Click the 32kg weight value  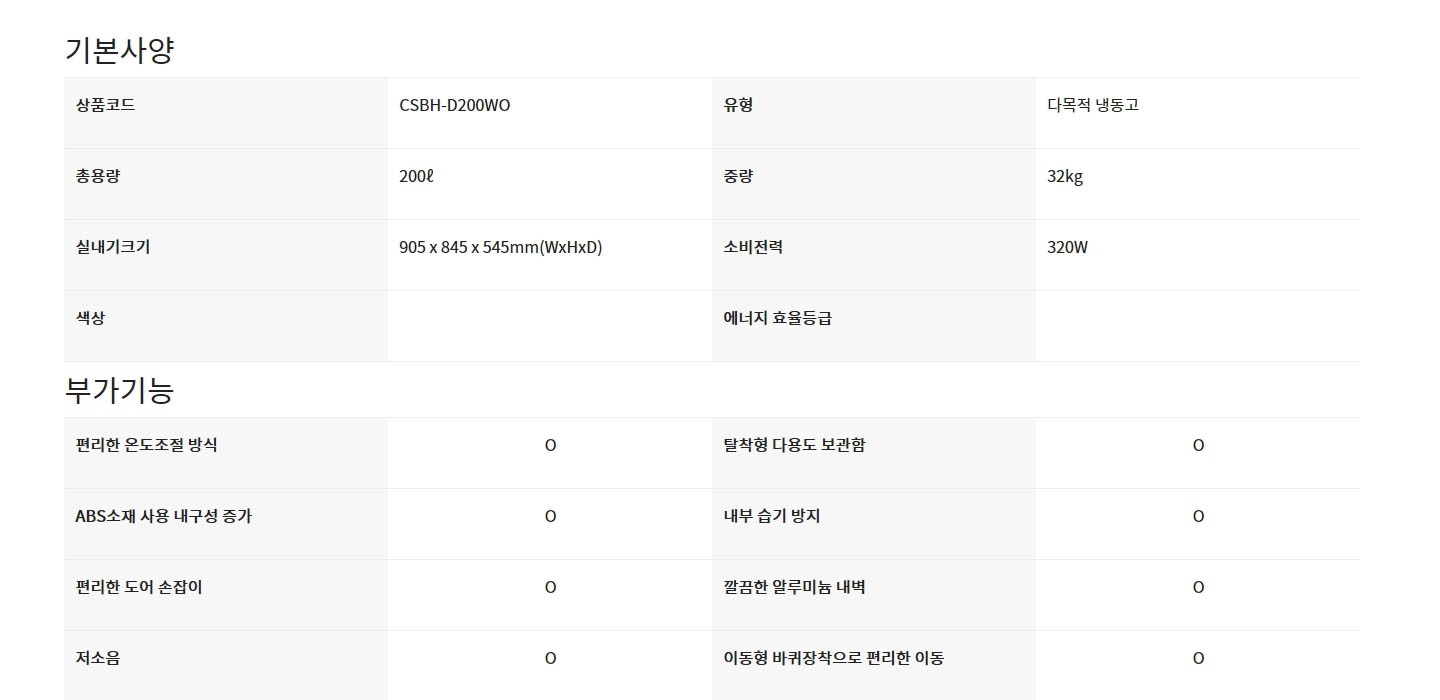[1065, 177]
